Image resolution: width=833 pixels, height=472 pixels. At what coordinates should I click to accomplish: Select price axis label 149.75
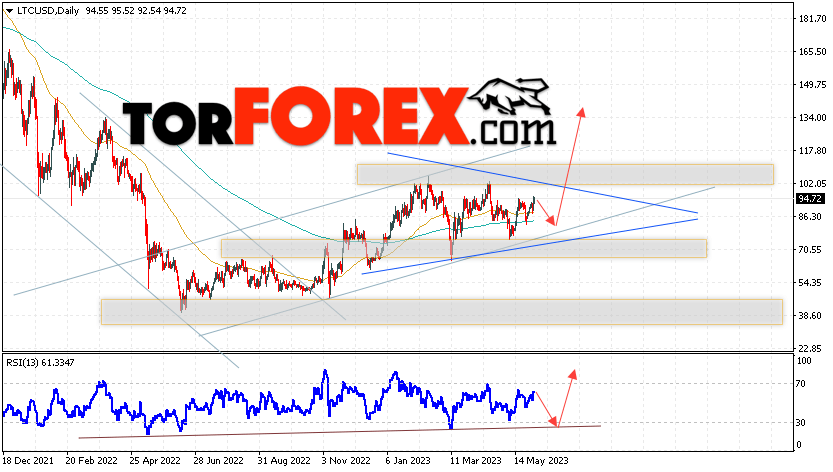pyautogui.click(x=812, y=85)
